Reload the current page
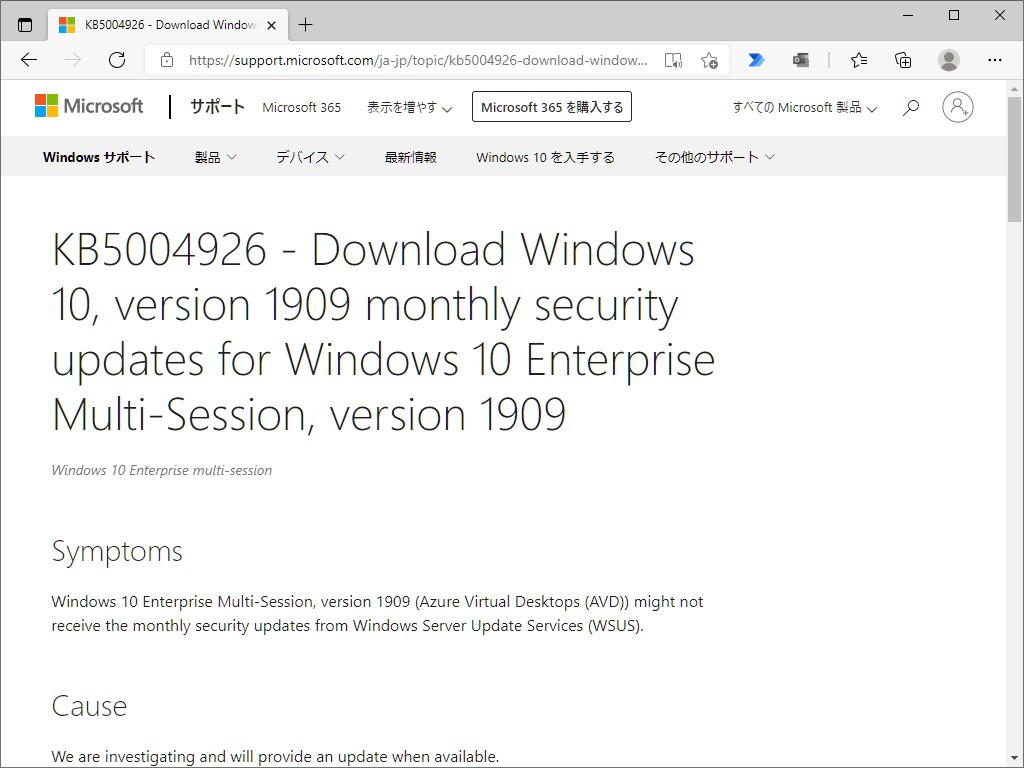 [117, 60]
